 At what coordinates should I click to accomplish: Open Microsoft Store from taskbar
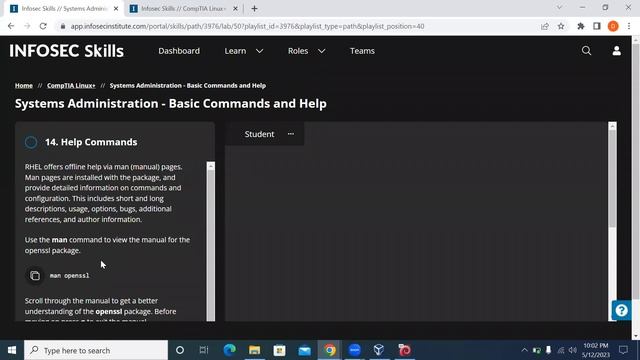click(280, 350)
